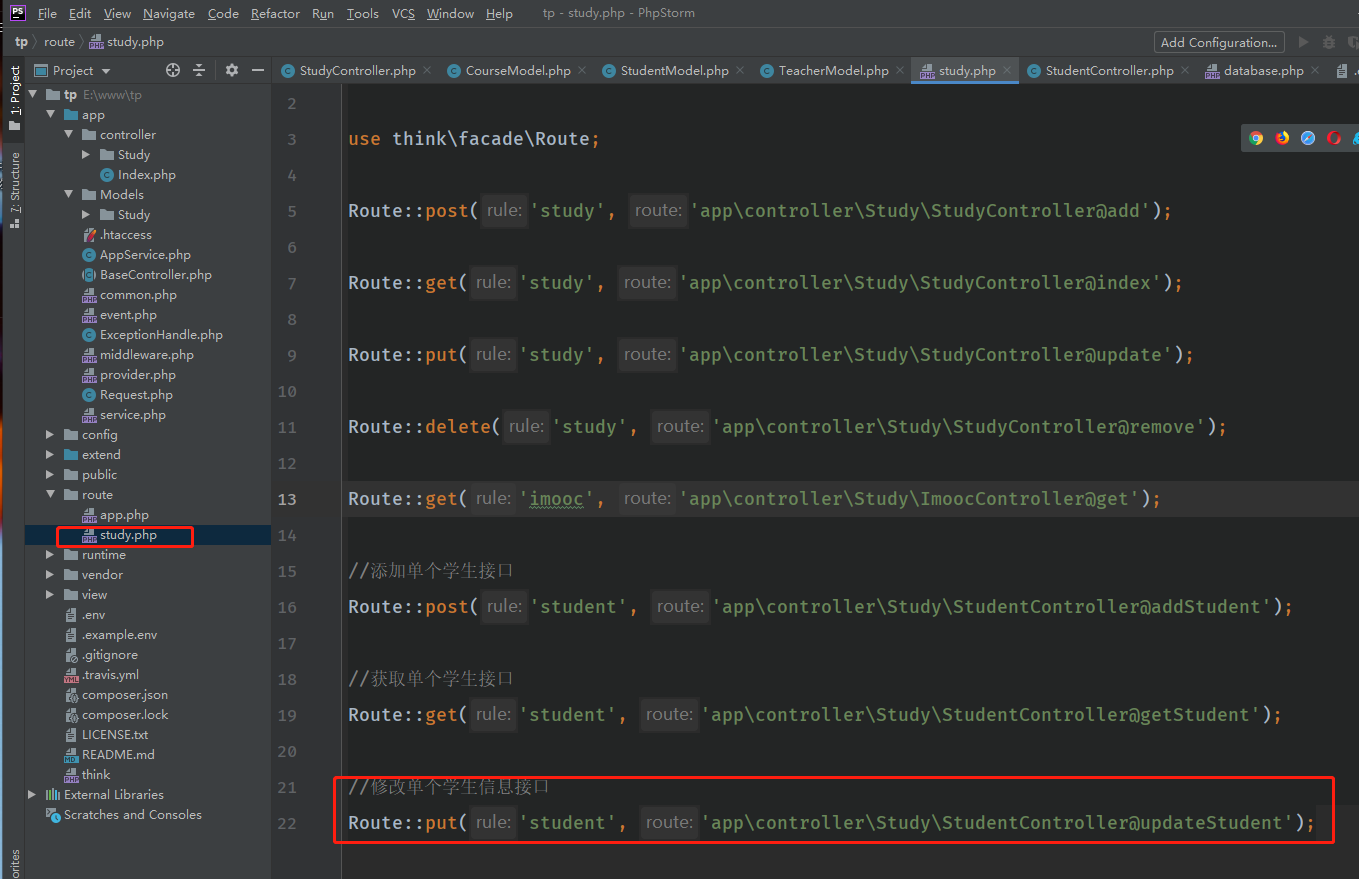The height and width of the screenshot is (879, 1359).
Task: Collapse the route folder
Action: point(51,494)
